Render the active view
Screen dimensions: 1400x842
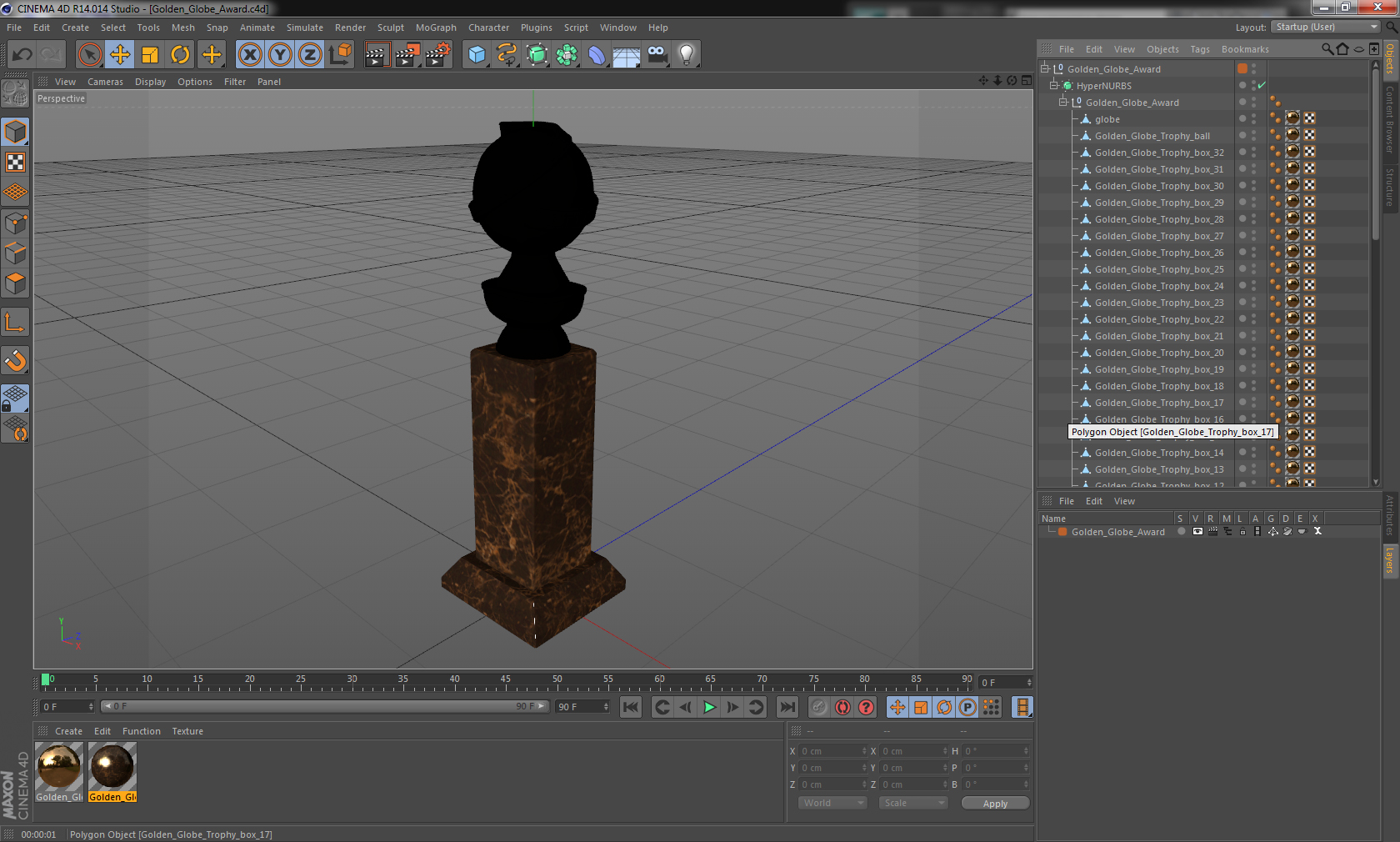coord(377,55)
